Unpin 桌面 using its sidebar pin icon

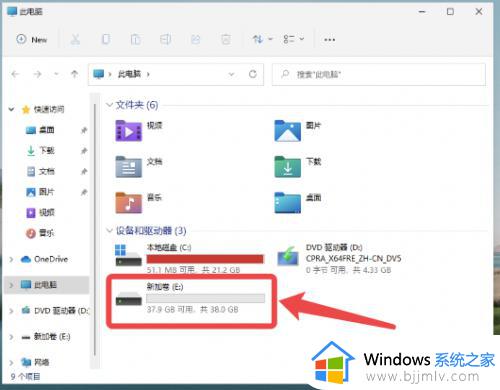point(84,130)
